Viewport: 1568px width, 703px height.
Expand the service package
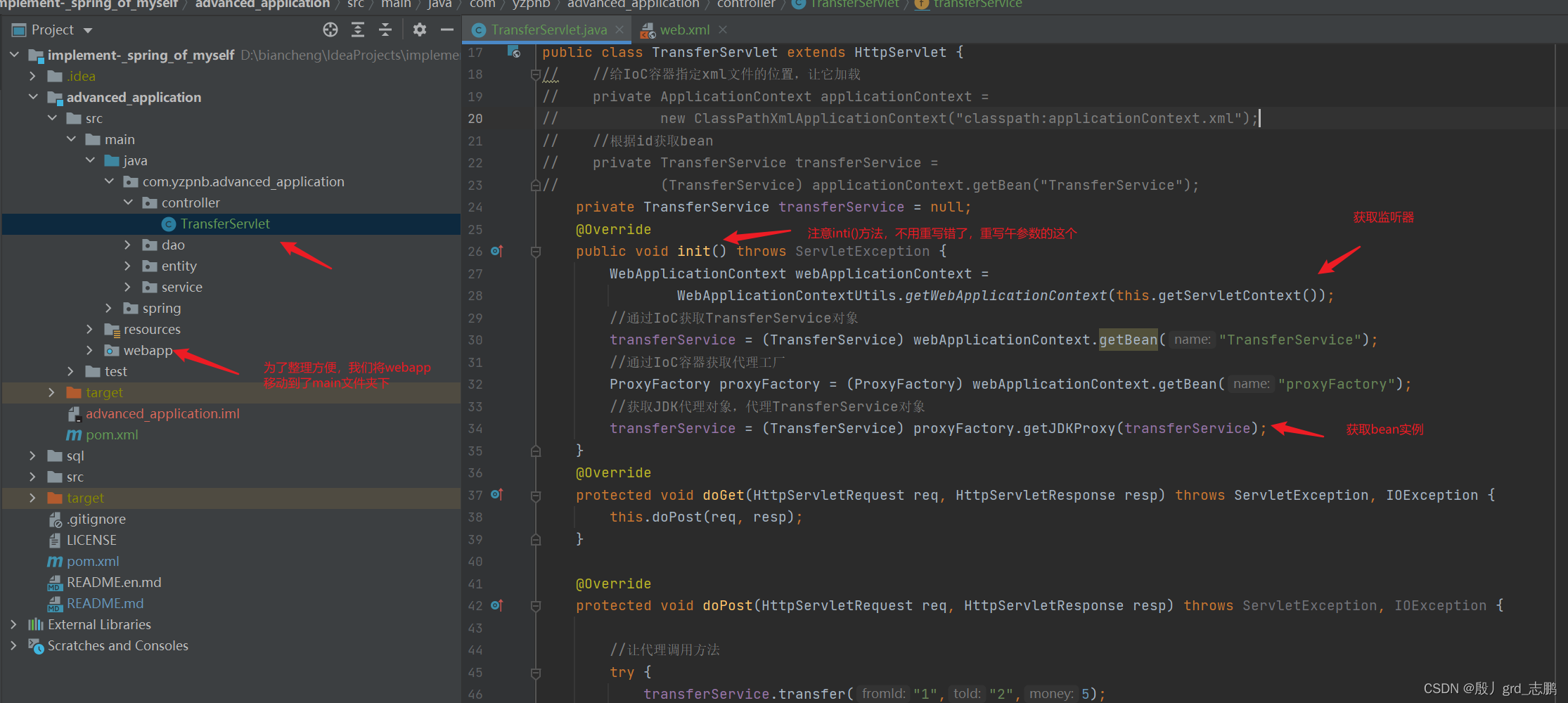(x=128, y=287)
